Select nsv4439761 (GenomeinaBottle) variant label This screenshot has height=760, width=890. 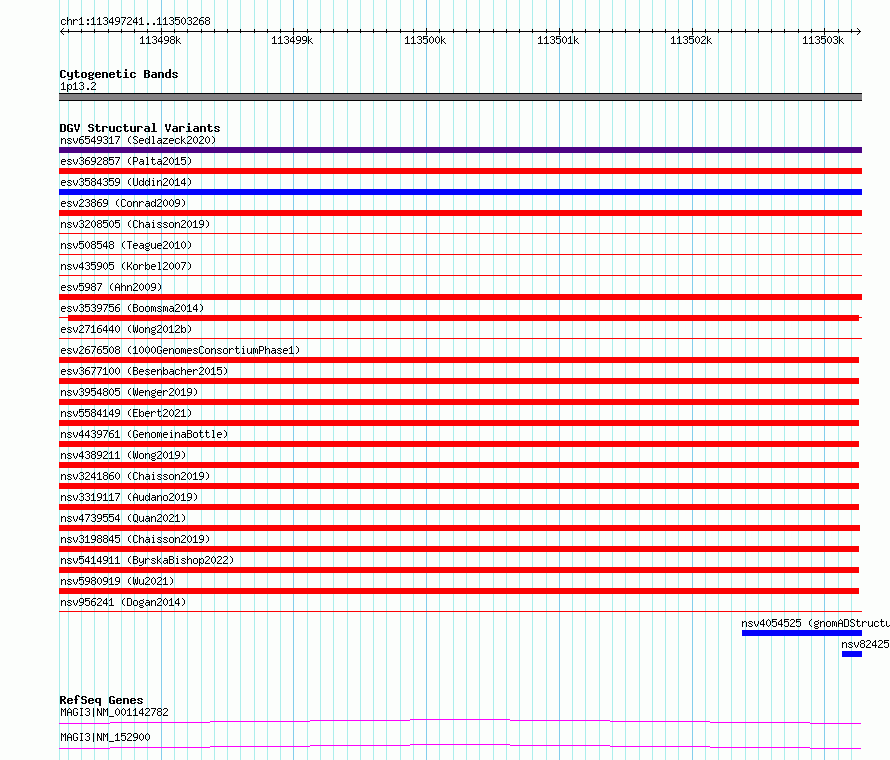pos(144,434)
